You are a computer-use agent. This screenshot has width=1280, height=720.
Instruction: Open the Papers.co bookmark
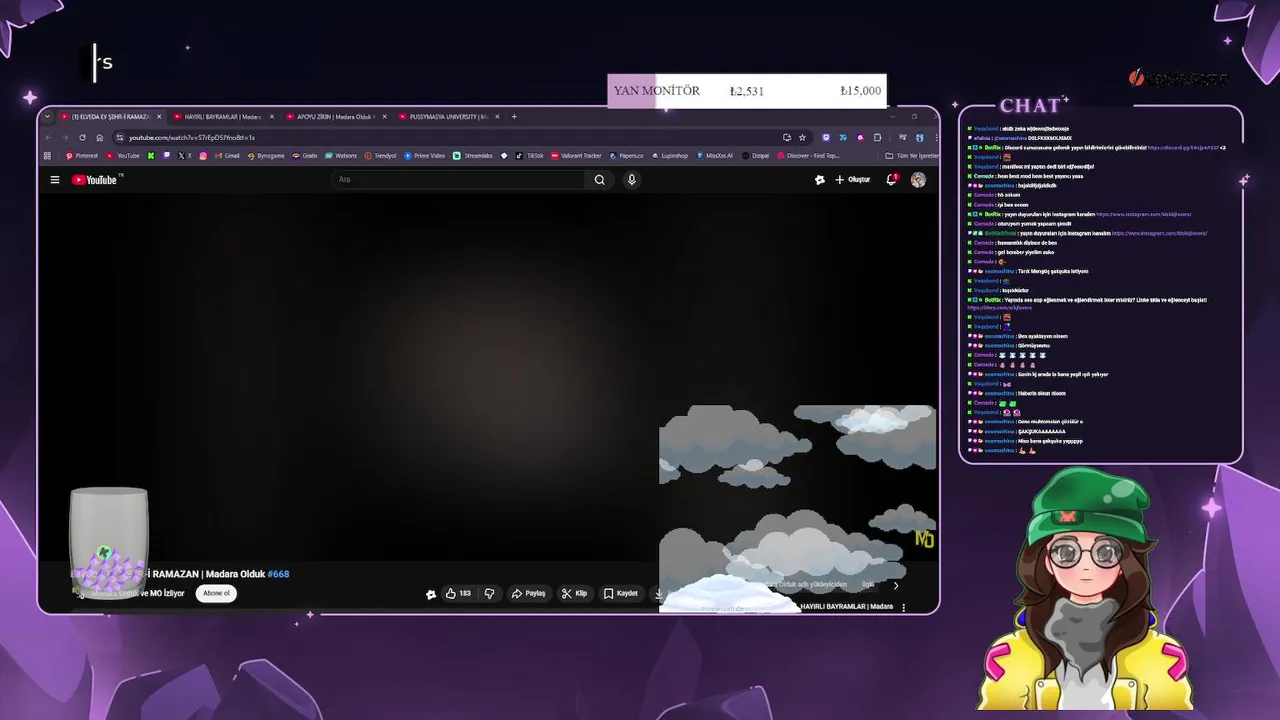coord(626,155)
